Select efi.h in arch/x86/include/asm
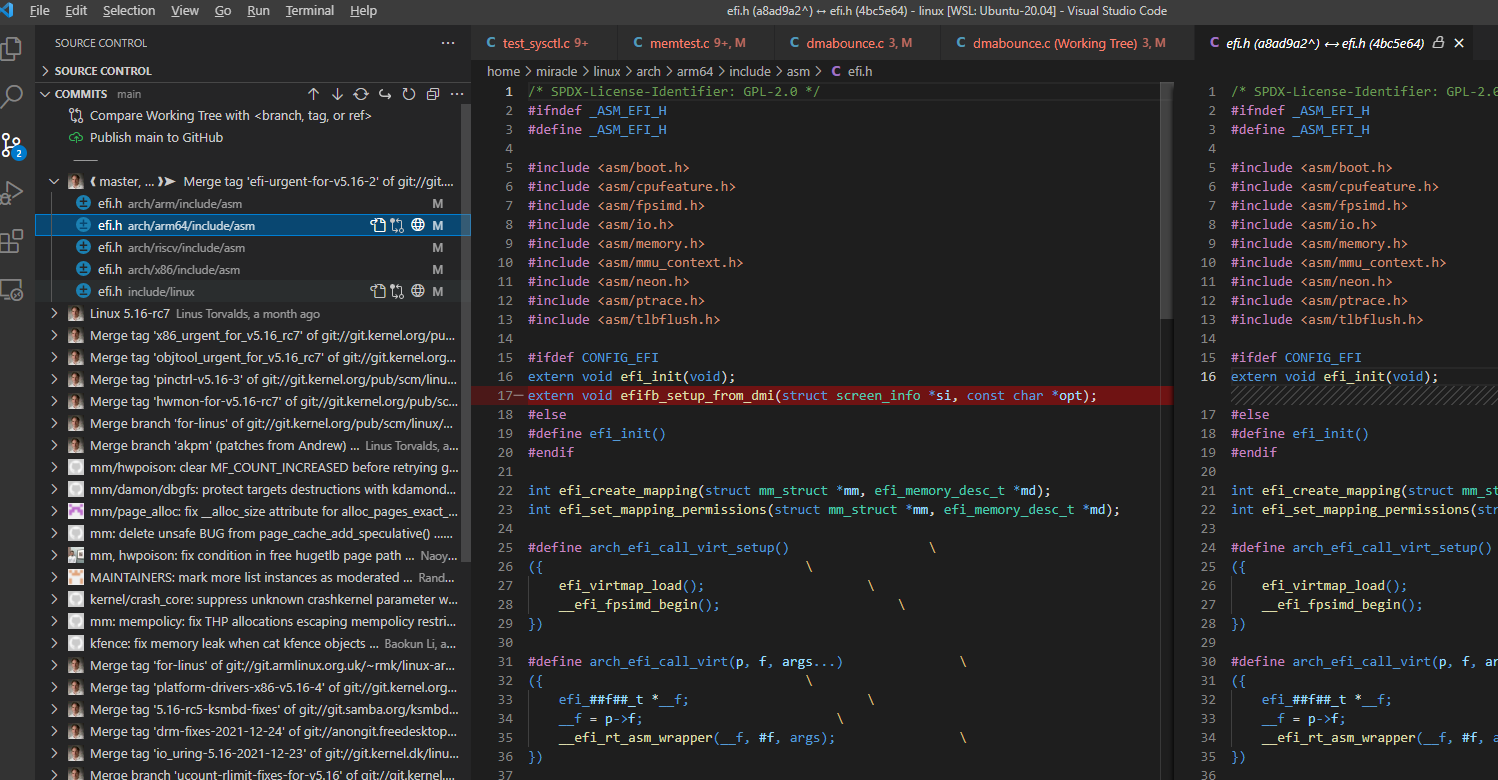The height and width of the screenshot is (780, 1498). point(253,270)
